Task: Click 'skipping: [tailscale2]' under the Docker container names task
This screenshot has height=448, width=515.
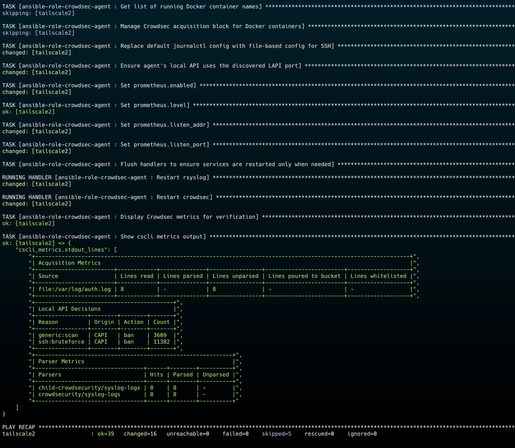Action: [38, 13]
